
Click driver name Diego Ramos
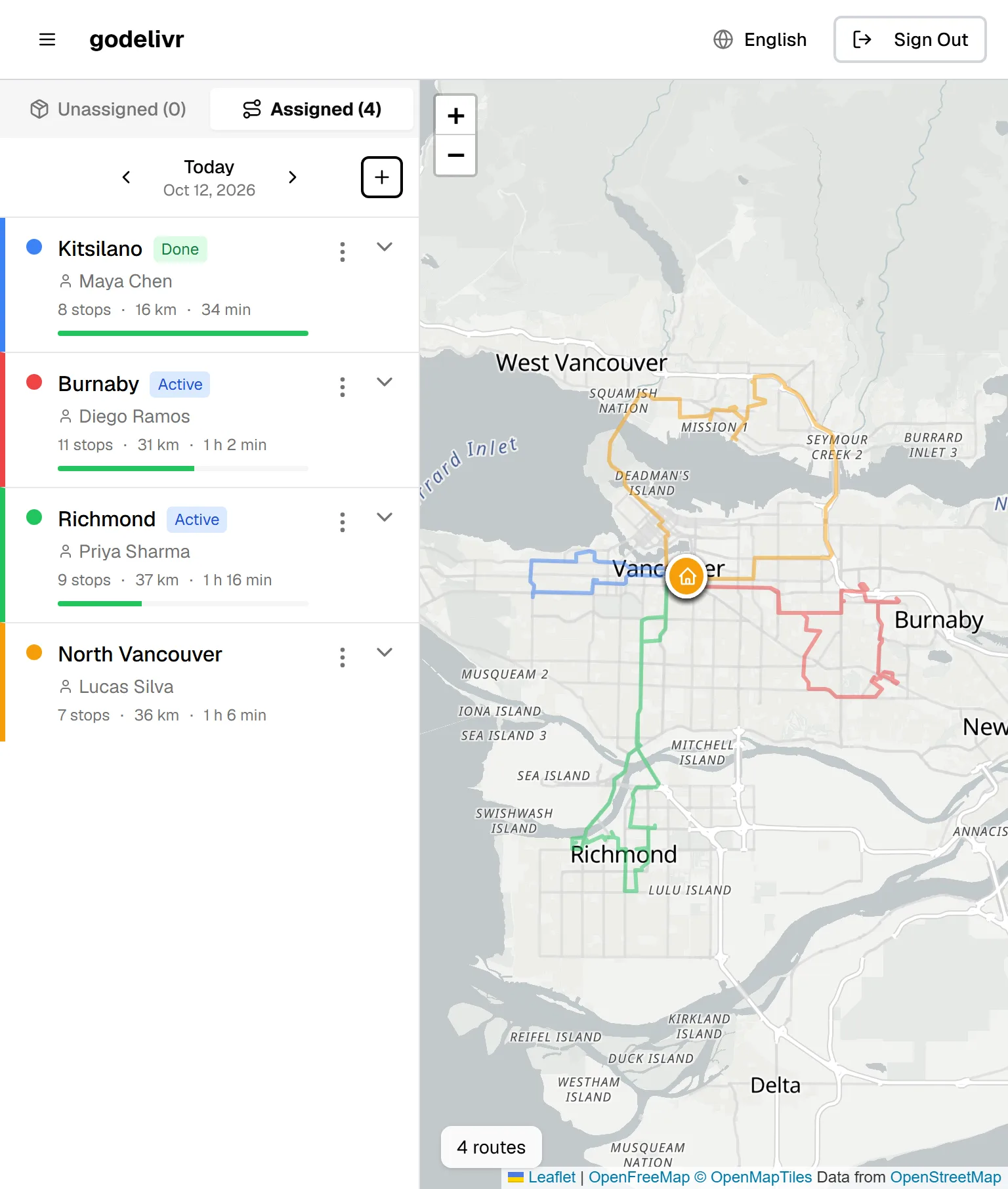point(135,417)
